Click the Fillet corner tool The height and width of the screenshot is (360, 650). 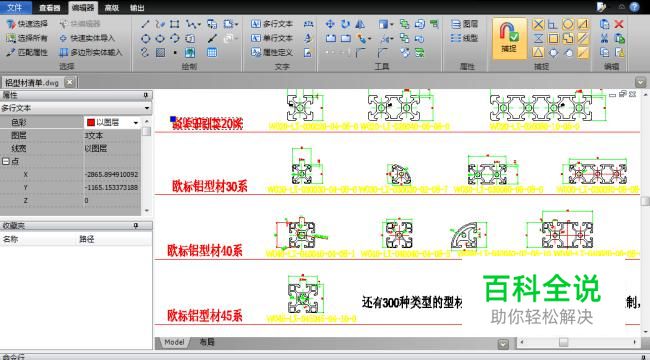click(360, 53)
